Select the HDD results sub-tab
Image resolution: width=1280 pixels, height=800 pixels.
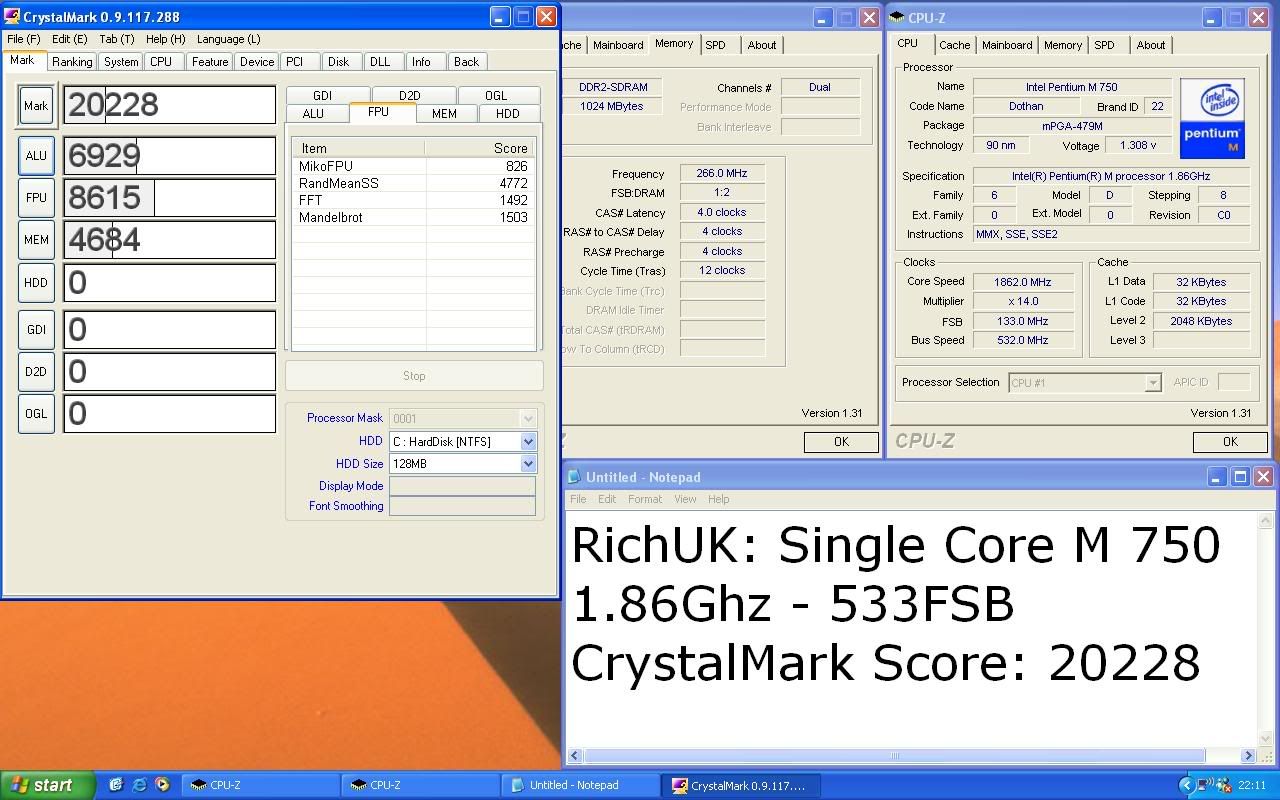click(508, 114)
